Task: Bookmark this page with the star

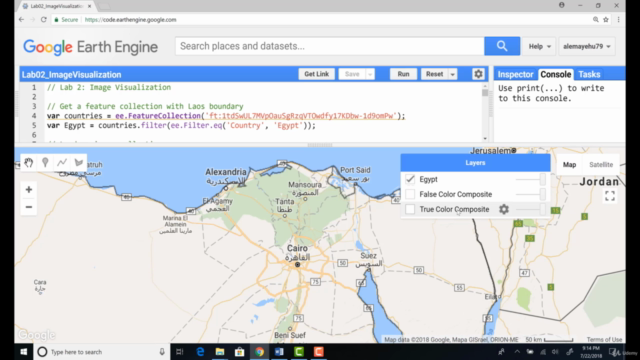Action: [606, 20]
